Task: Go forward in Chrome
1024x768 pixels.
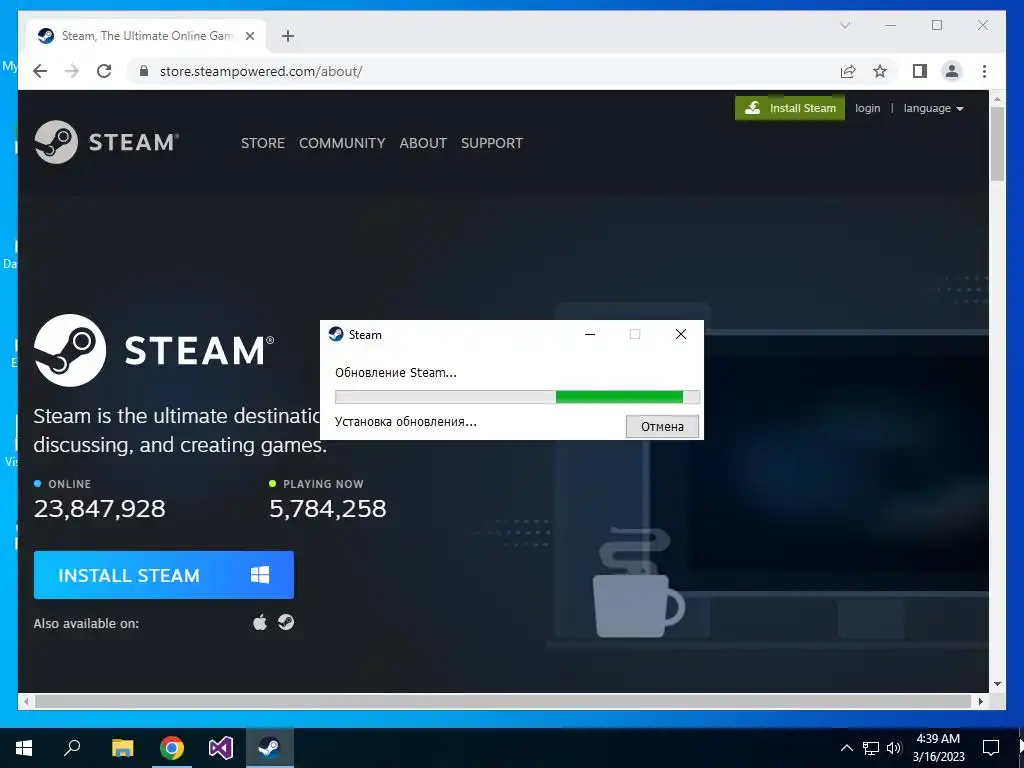Action: pyautogui.click(x=72, y=71)
